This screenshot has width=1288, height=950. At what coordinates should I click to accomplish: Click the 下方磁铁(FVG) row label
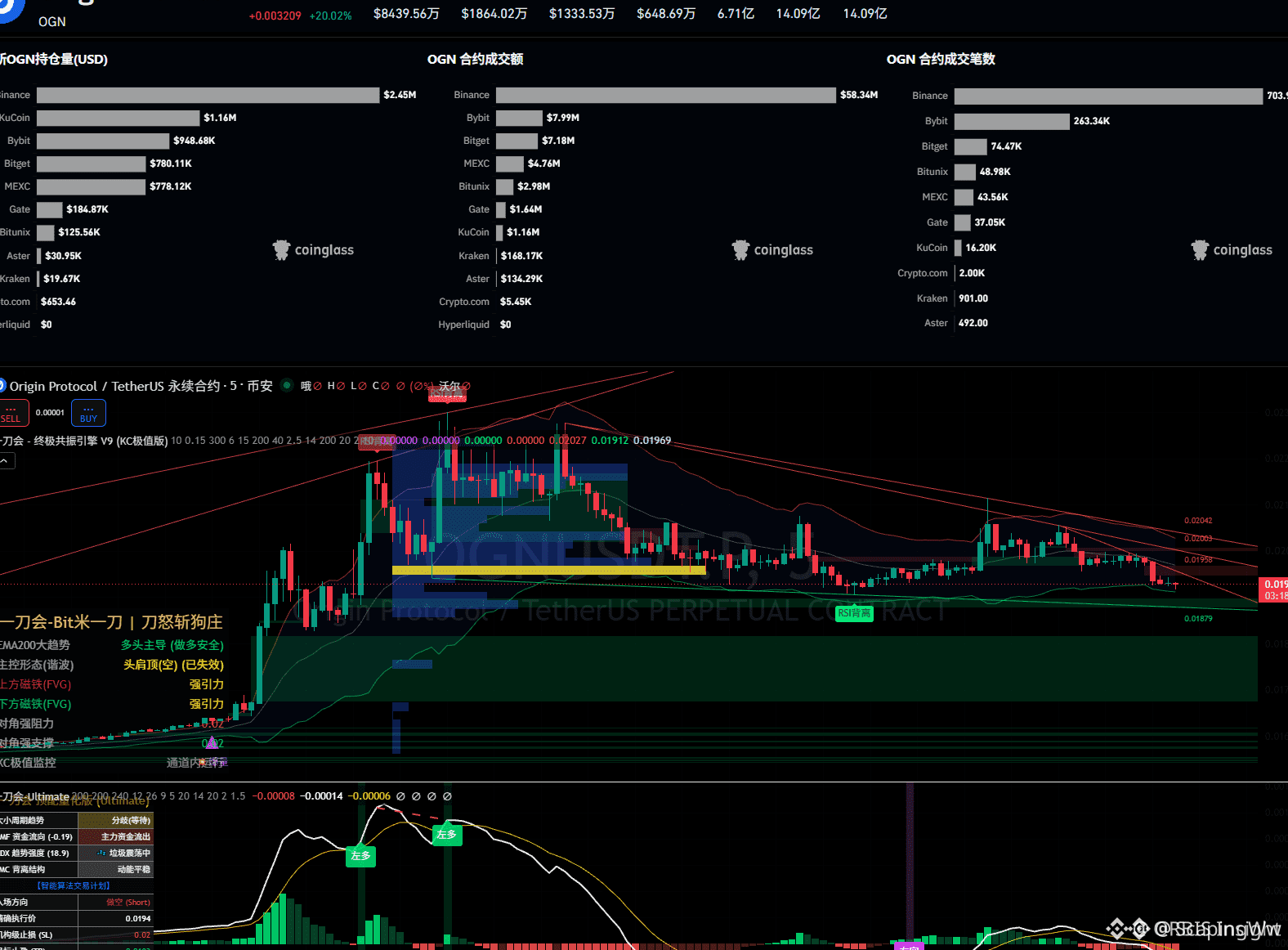point(35,704)
